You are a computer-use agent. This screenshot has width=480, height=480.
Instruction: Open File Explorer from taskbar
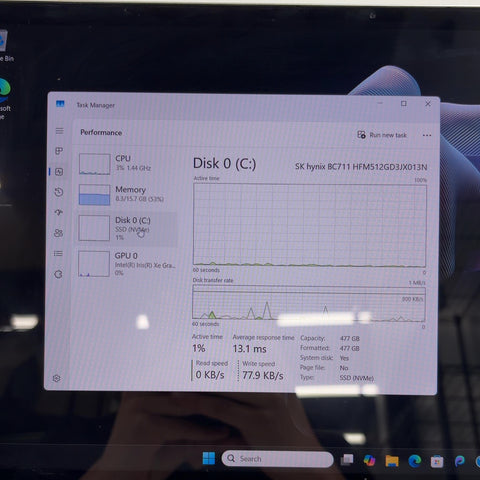[392, 461]
